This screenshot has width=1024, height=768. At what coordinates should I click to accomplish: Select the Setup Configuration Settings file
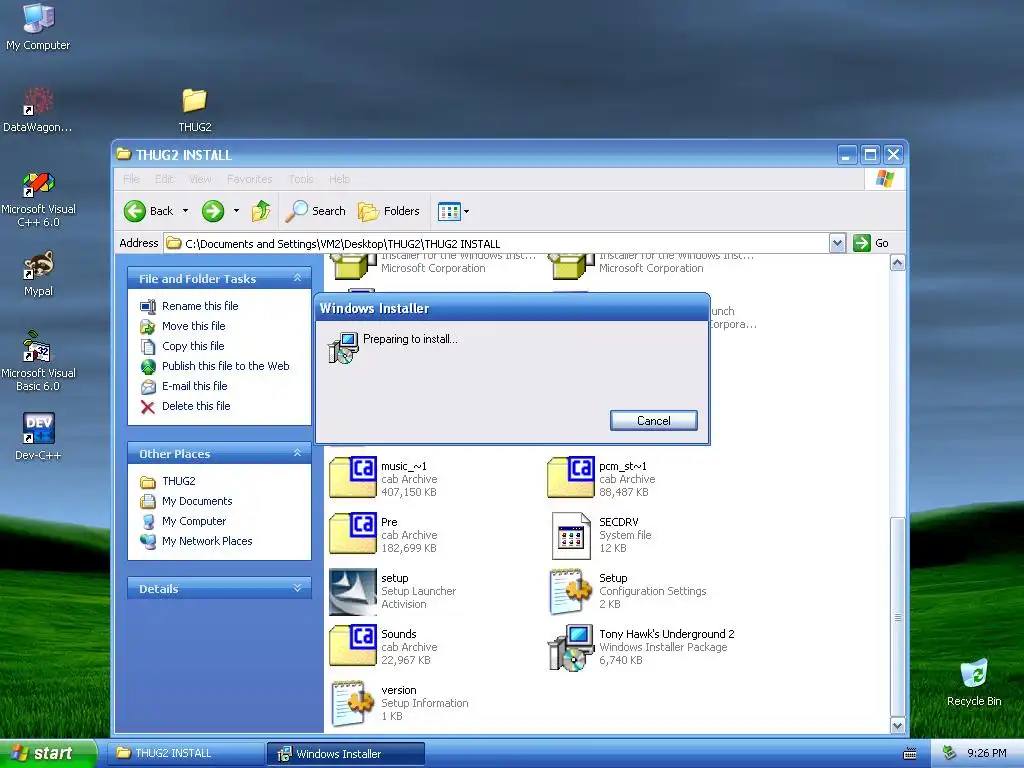(627, 590)
